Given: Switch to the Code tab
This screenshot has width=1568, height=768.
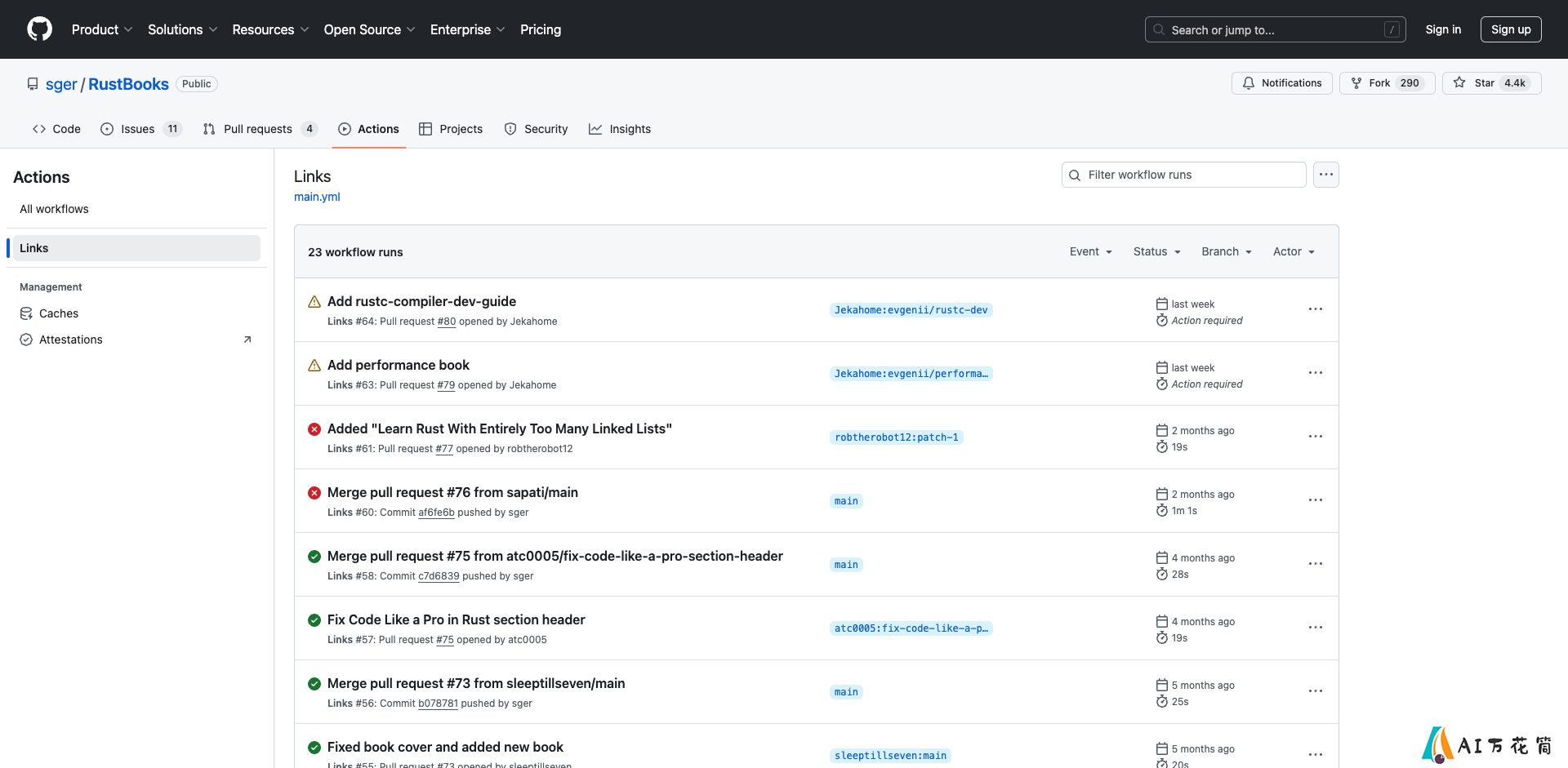Looking at the screenshot, I should point(56,129).
